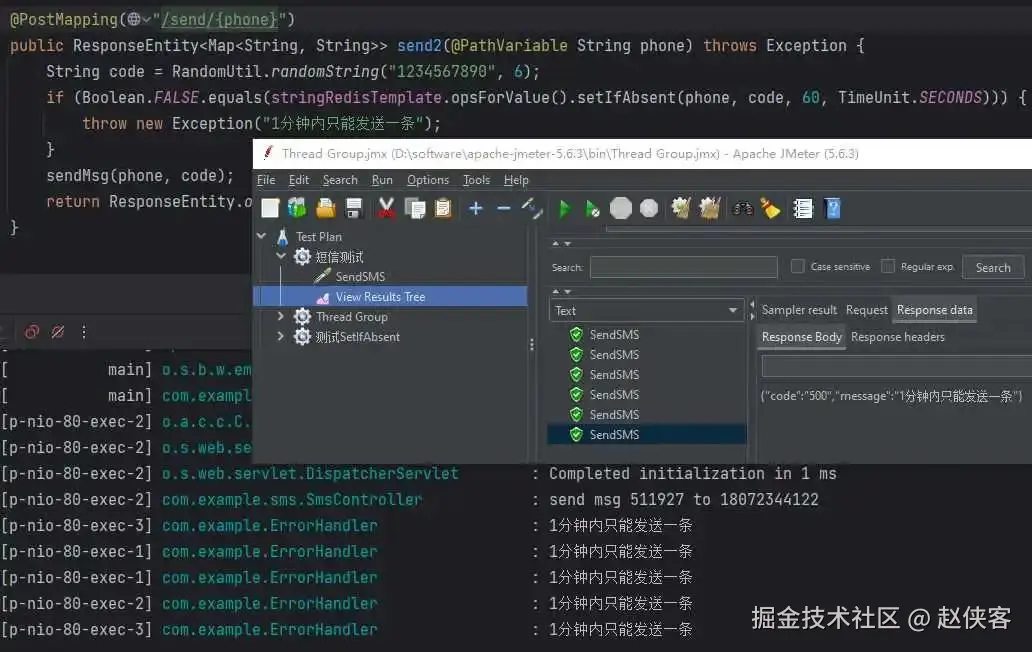
Task: Expand the Thread Group node
Action: point(281,316)
